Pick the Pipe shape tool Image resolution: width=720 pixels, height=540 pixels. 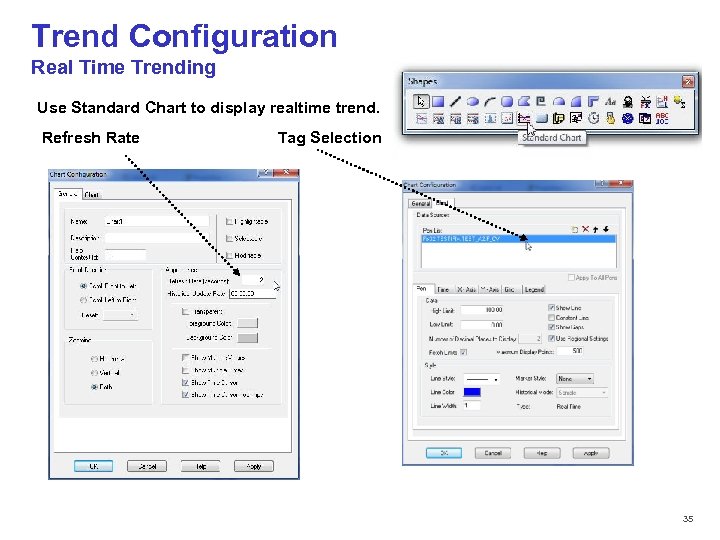click(x=593, y=101)
